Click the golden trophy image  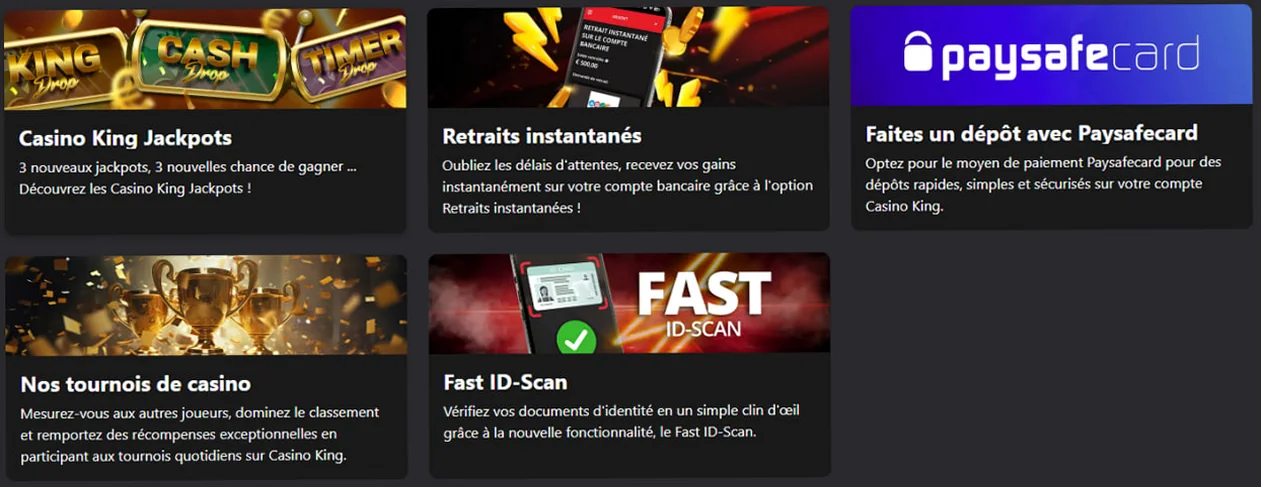(207, 303)
